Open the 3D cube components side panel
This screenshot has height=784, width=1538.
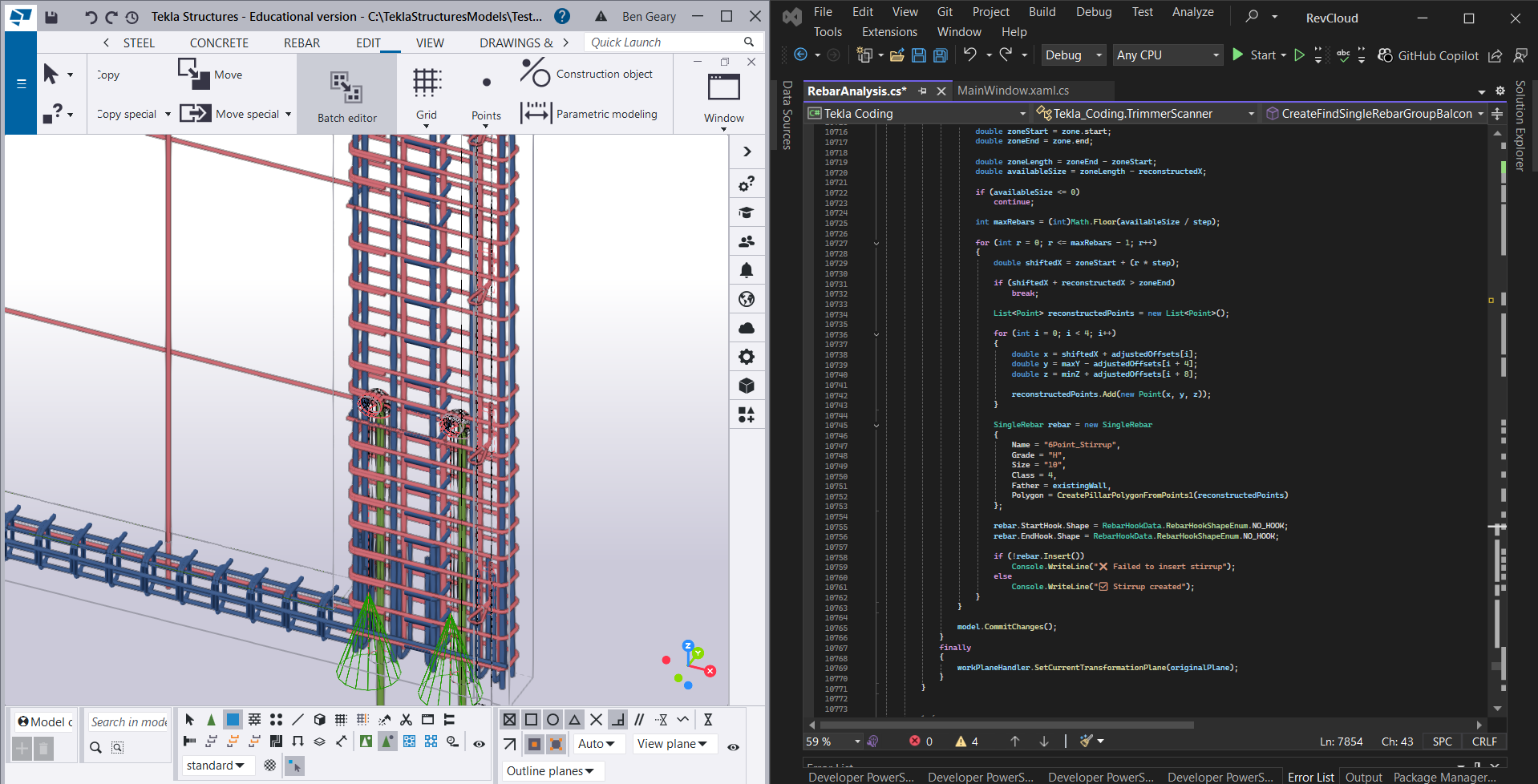(x=747, y=386)
